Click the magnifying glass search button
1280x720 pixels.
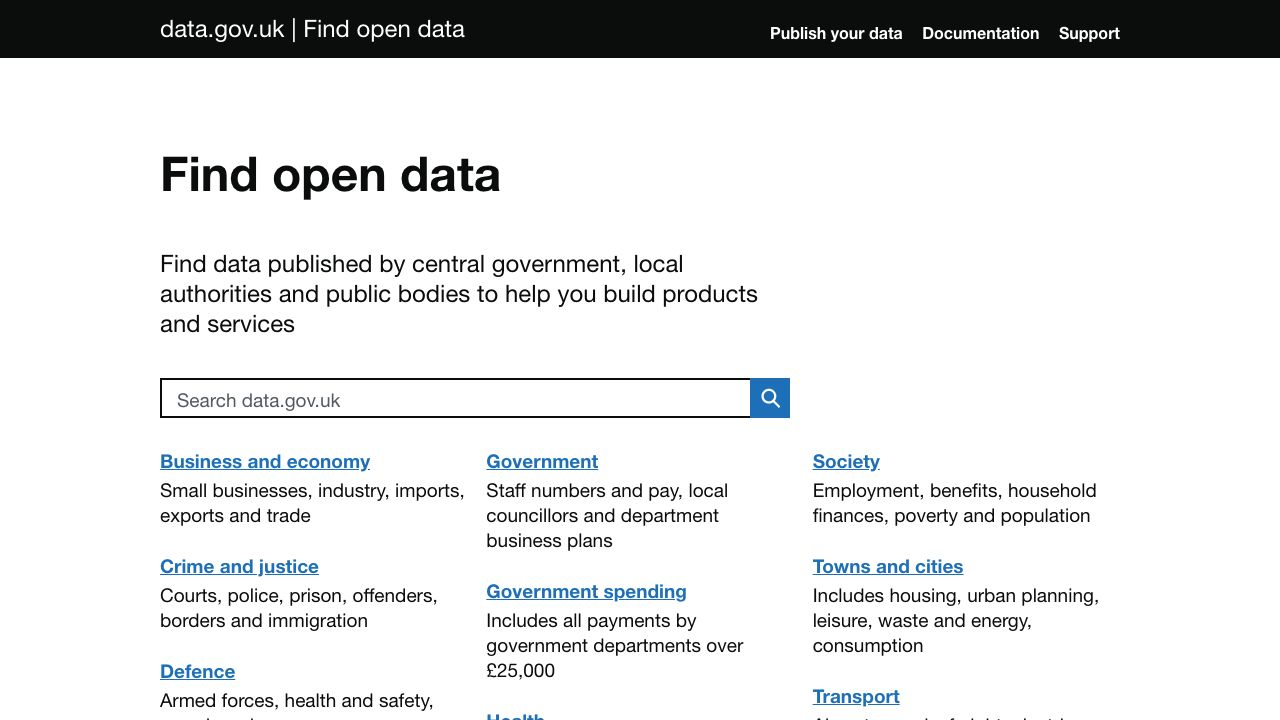tap(770, 398)
